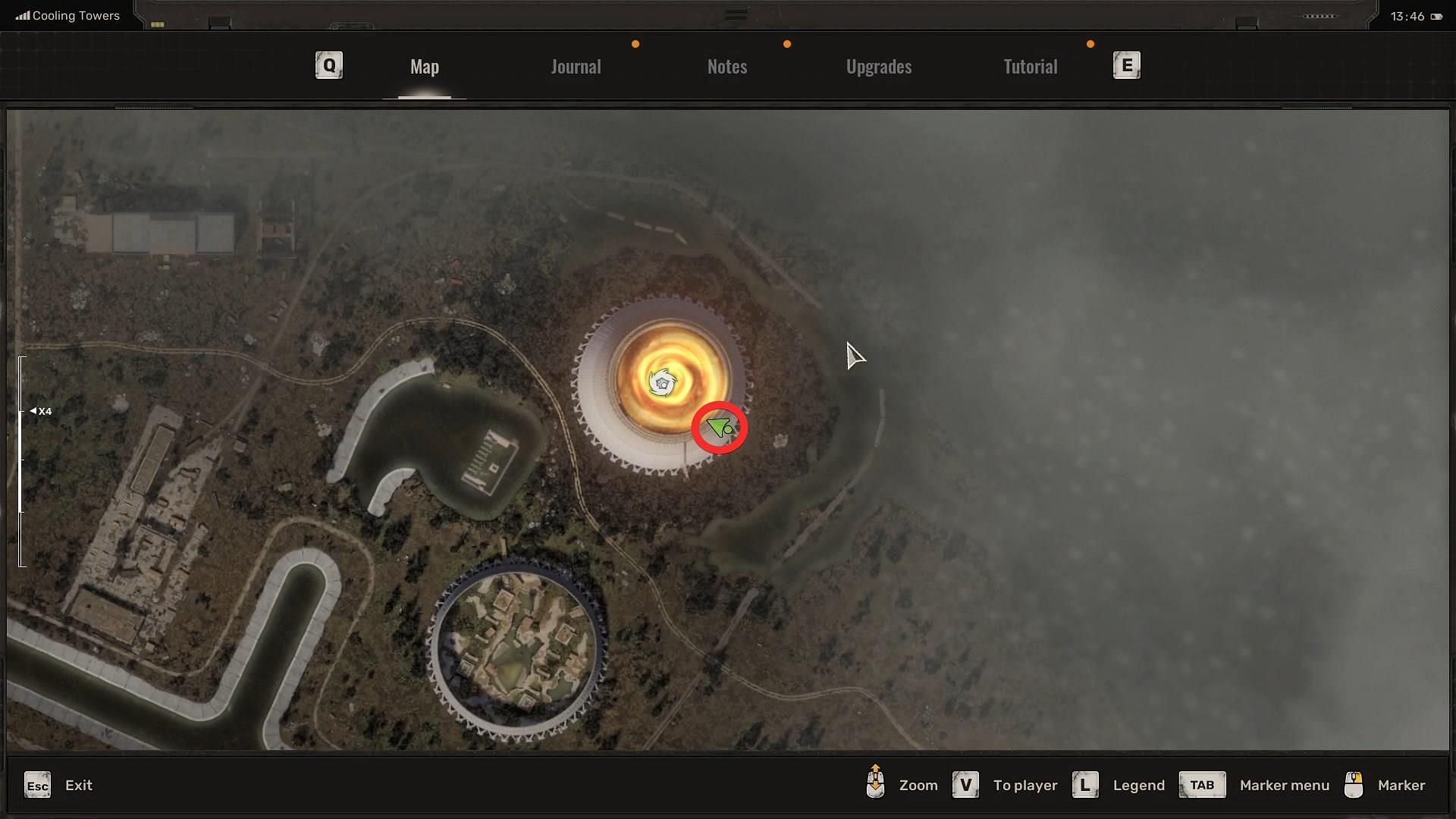Click the Esc key icon
The width and height of the screenshot is (1456, 819).
click(x=37, y=785)
